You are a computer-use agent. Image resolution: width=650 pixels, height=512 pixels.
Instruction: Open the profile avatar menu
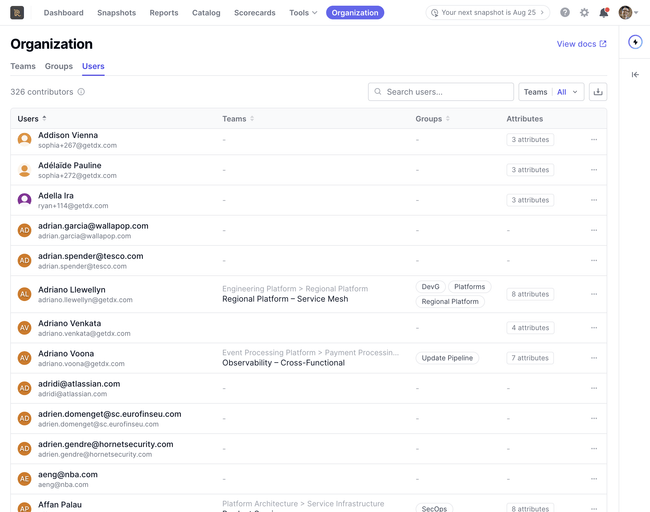coord(628,13)
